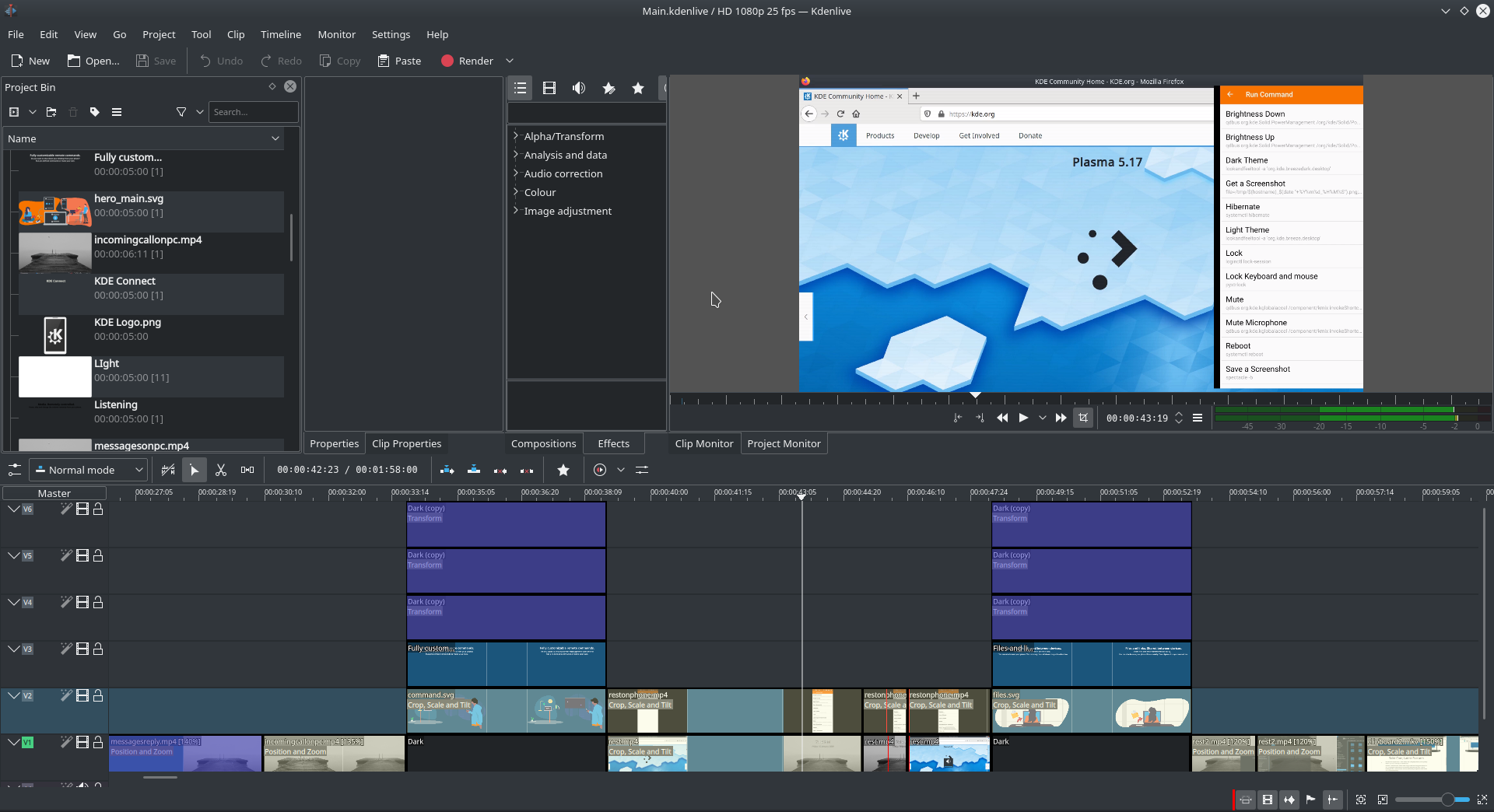
Task: Open the monitor hamburger options menu
Action: tap(1198, 418)
